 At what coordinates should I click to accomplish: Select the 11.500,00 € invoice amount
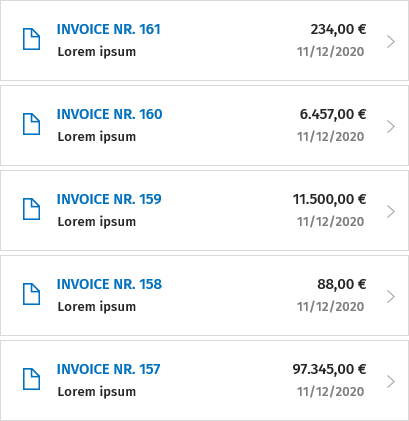(329, 200)
